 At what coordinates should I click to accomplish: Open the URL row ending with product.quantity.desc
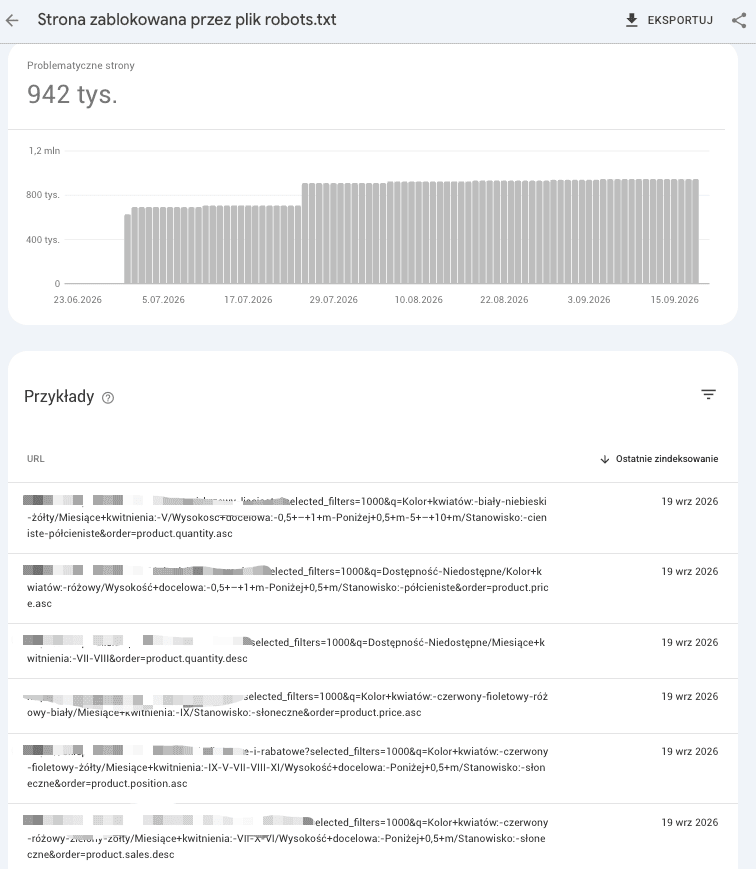click(372, 651)
